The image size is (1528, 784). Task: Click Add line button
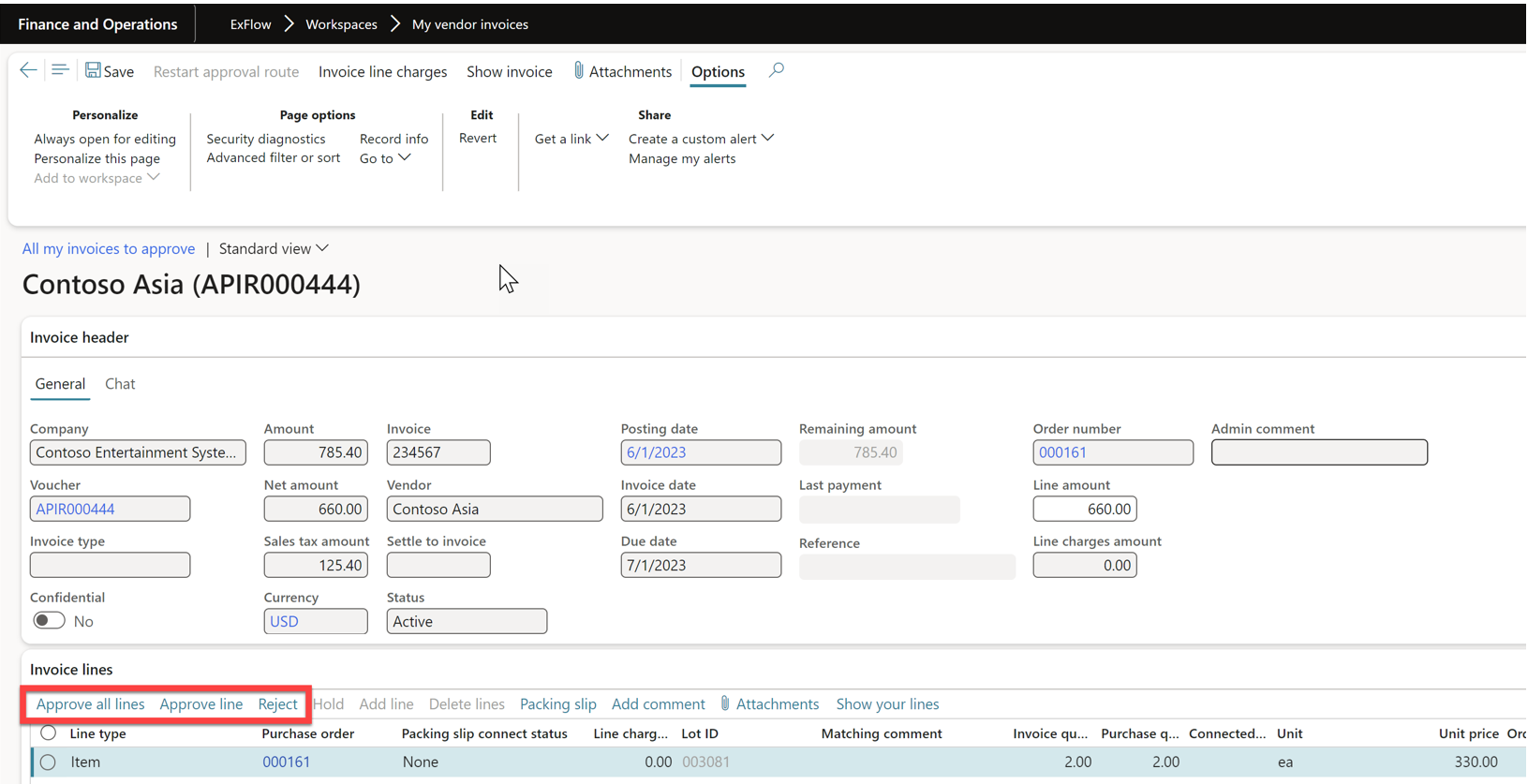coord(386,703)
